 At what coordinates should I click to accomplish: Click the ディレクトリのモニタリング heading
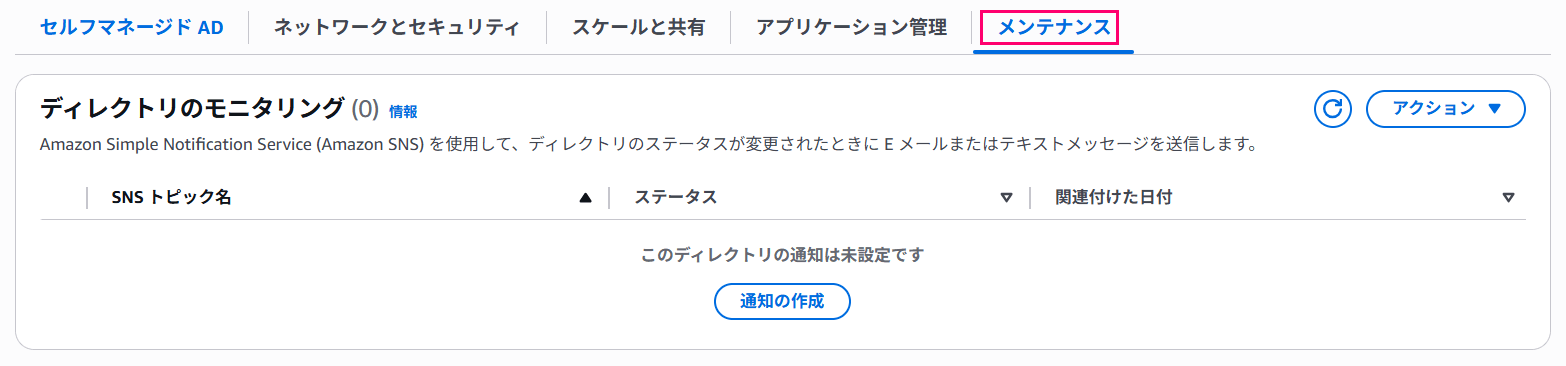[x=192, y=108]
